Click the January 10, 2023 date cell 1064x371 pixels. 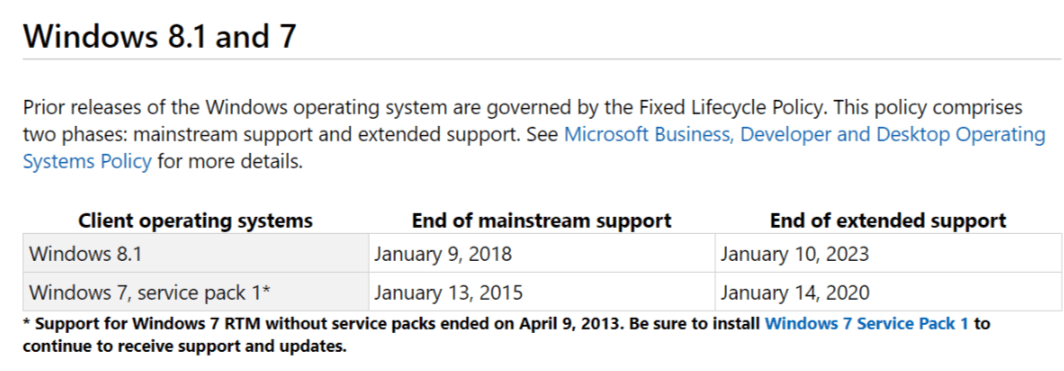(x=888, y=254)
